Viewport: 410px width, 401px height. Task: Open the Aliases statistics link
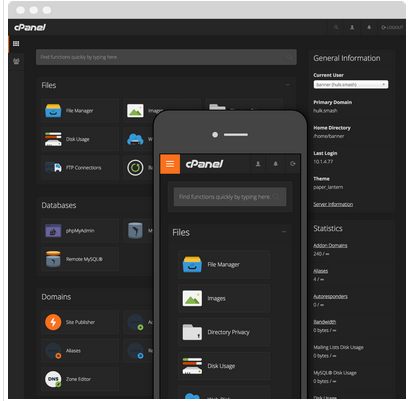(320, 271)
